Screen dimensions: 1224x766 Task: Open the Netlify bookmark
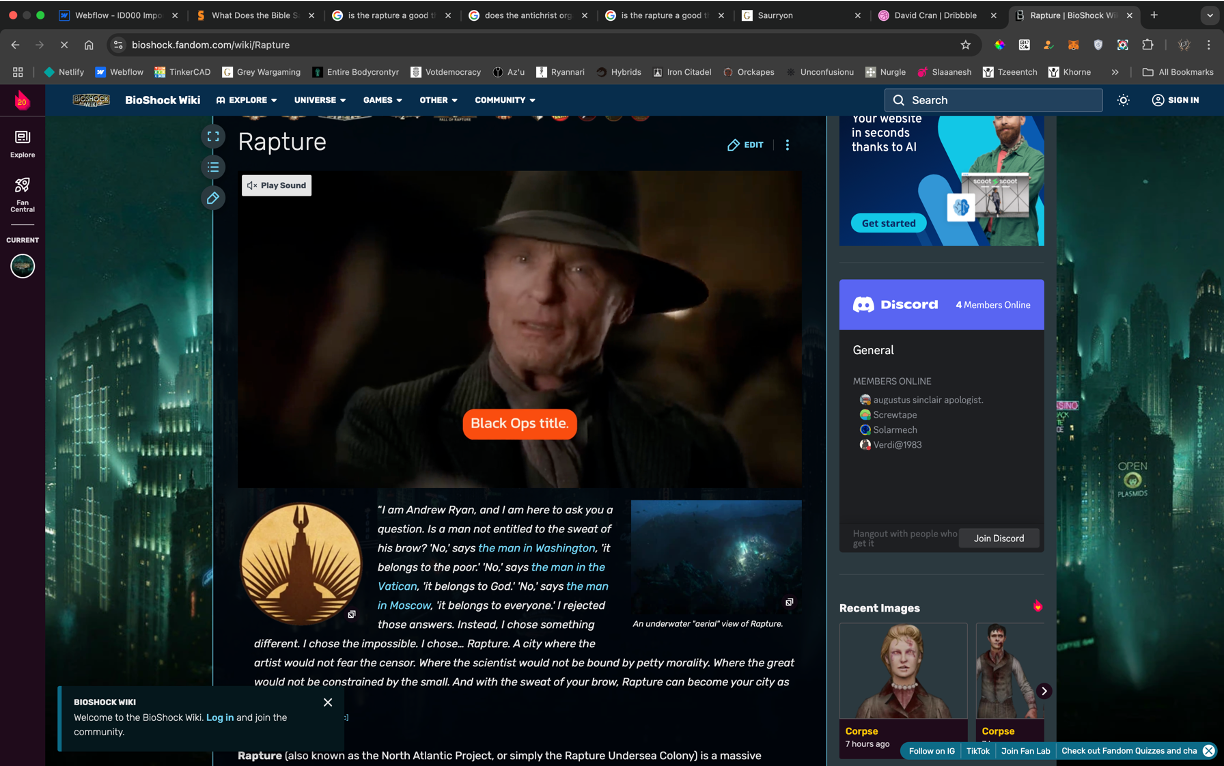coord(64,72)
